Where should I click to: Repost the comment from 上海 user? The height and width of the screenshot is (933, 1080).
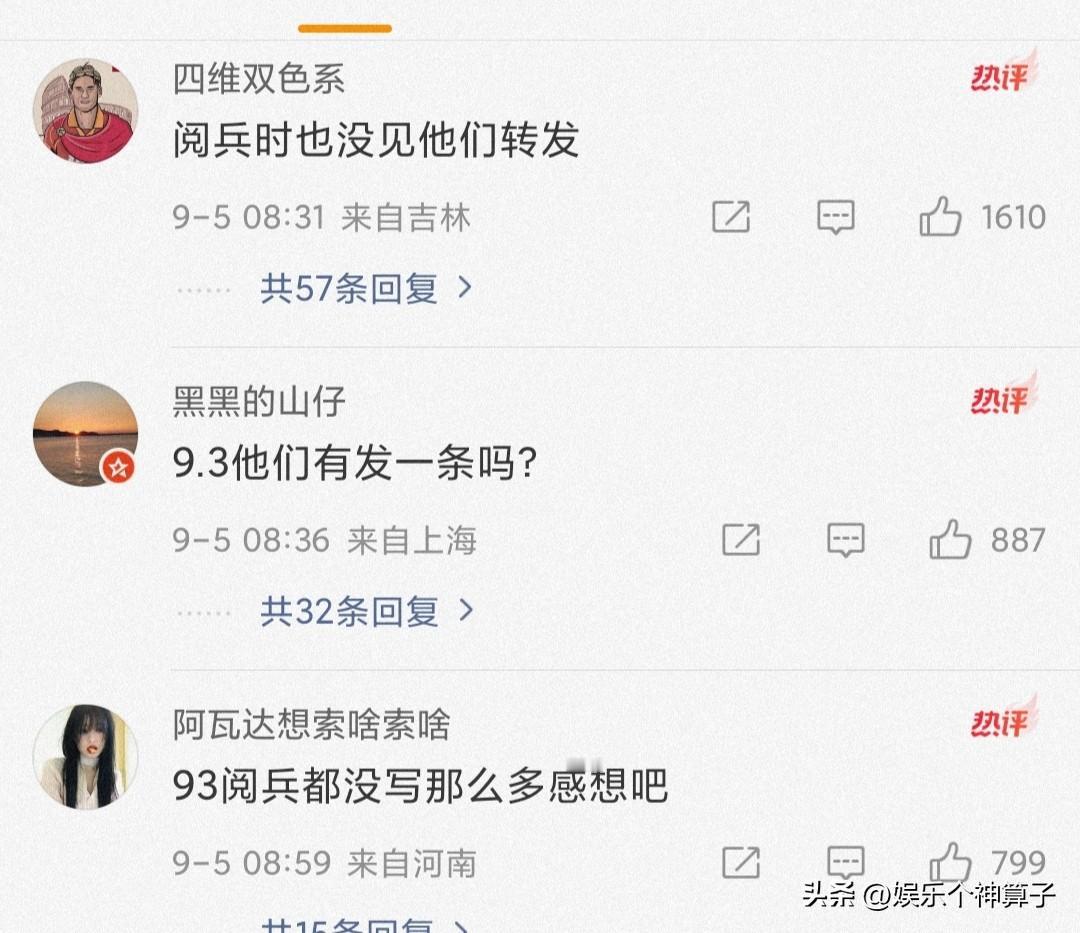pos(741,539)
